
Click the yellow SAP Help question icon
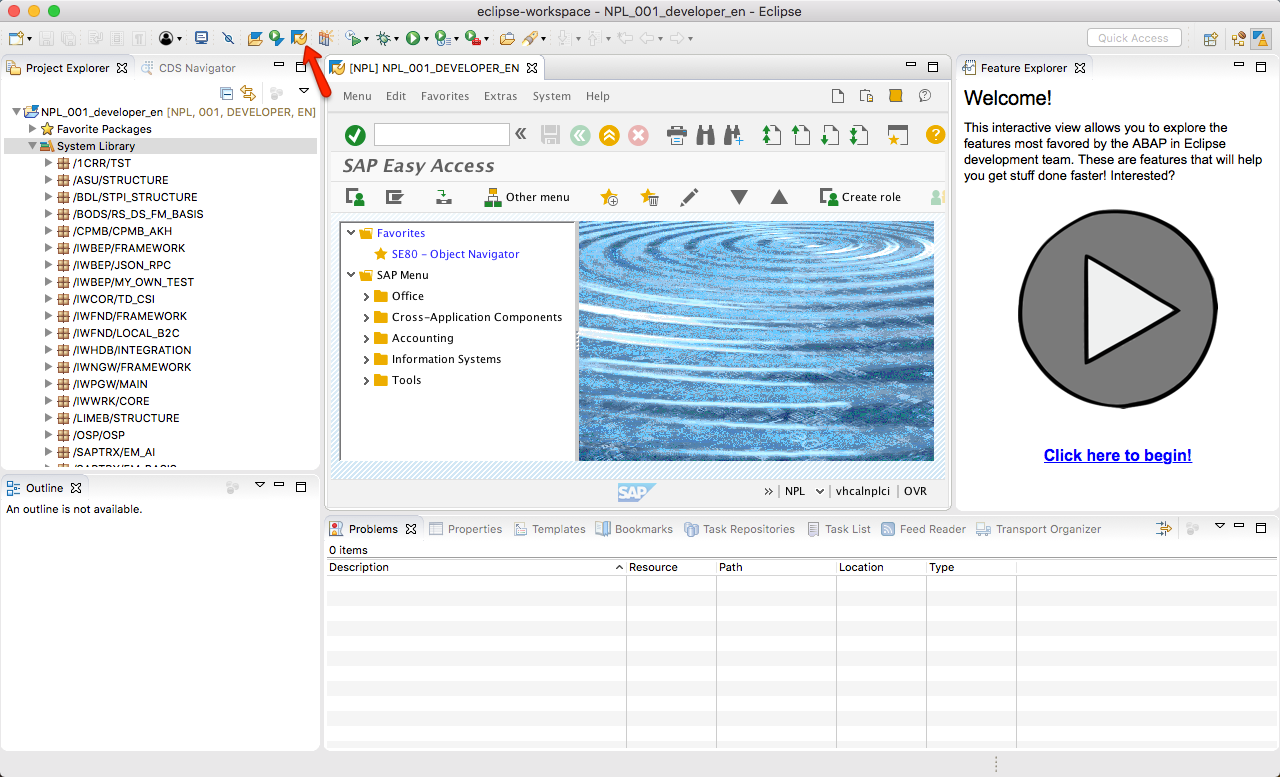[935, 135]
